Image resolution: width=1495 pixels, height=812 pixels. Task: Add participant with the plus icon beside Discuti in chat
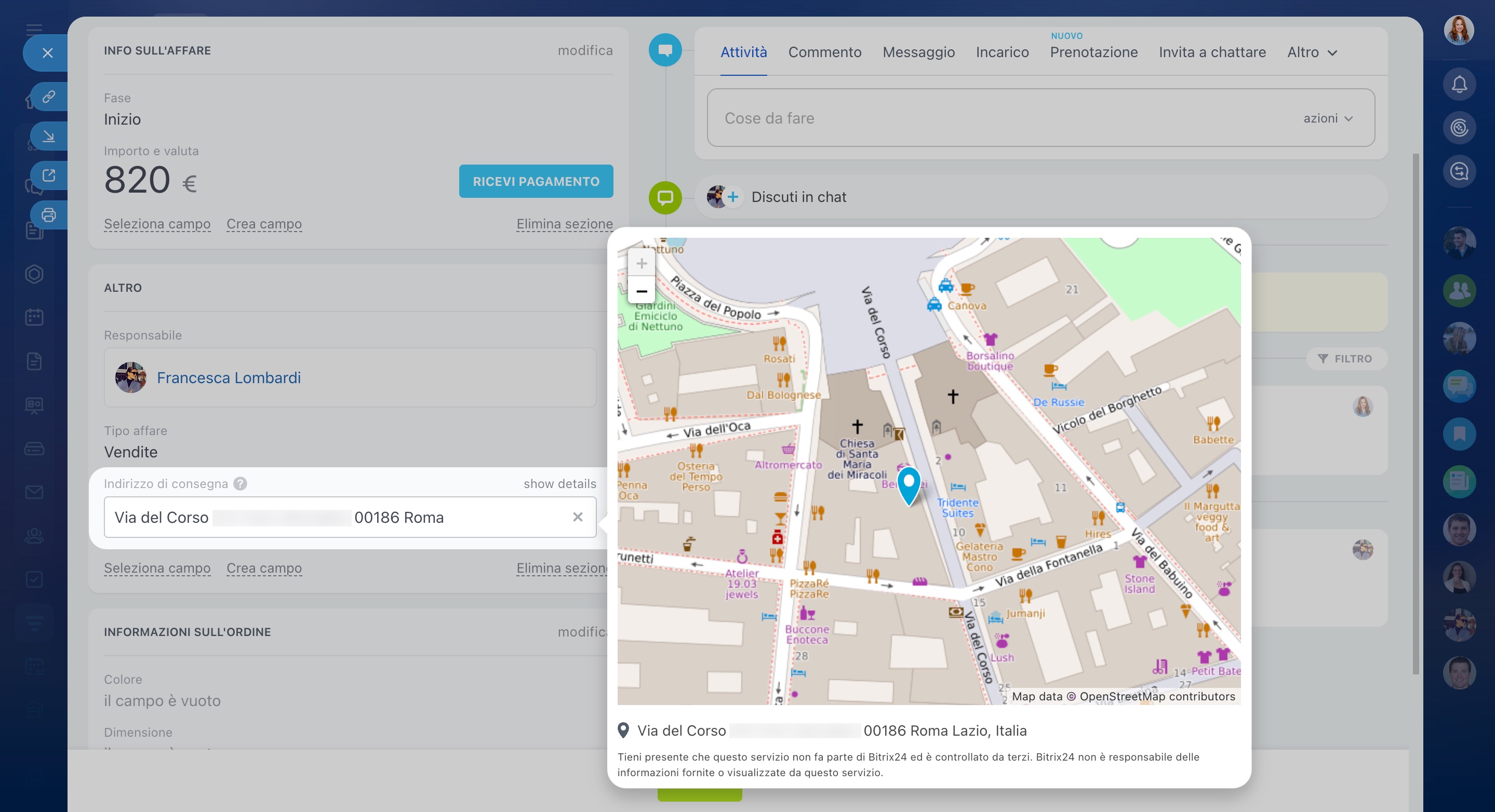[733, 197]
